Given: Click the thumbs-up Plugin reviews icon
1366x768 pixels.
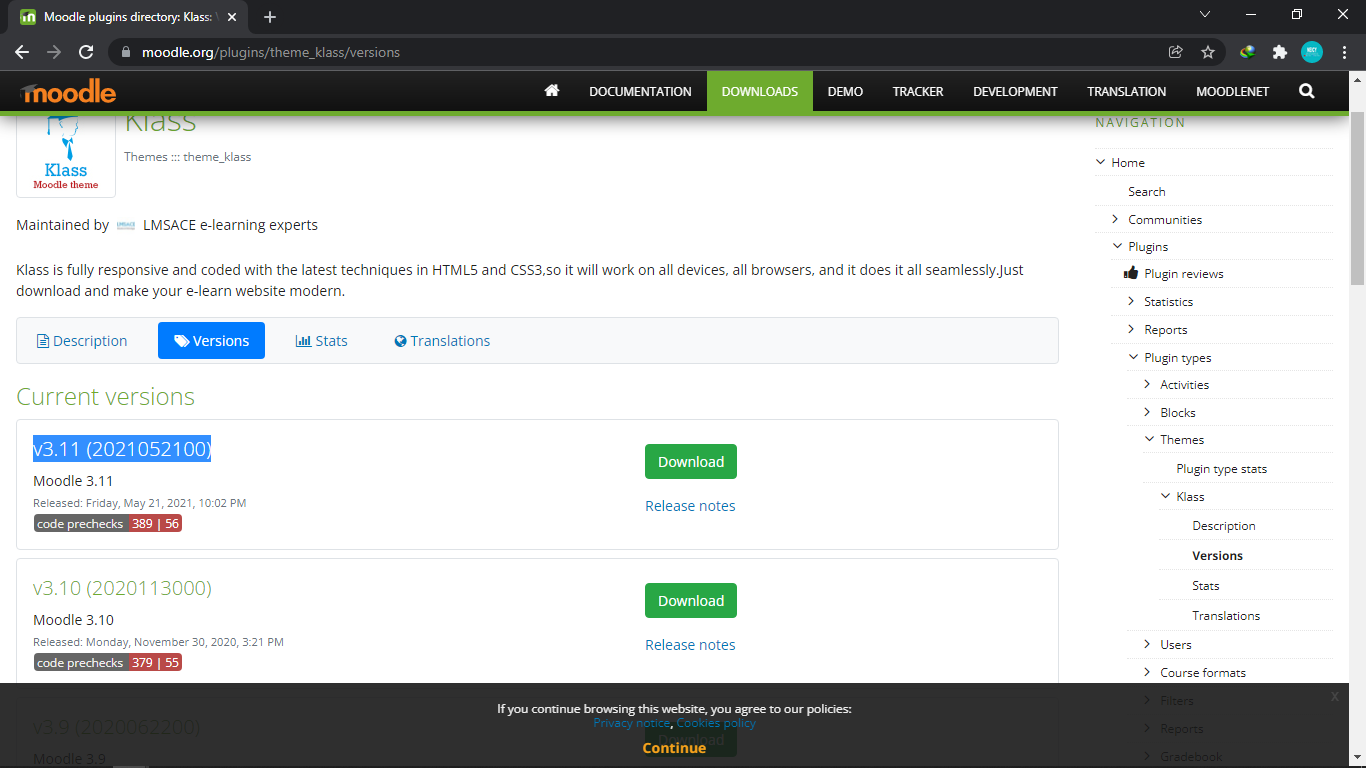Looking at the screenshot, I should click(1130, 273).
